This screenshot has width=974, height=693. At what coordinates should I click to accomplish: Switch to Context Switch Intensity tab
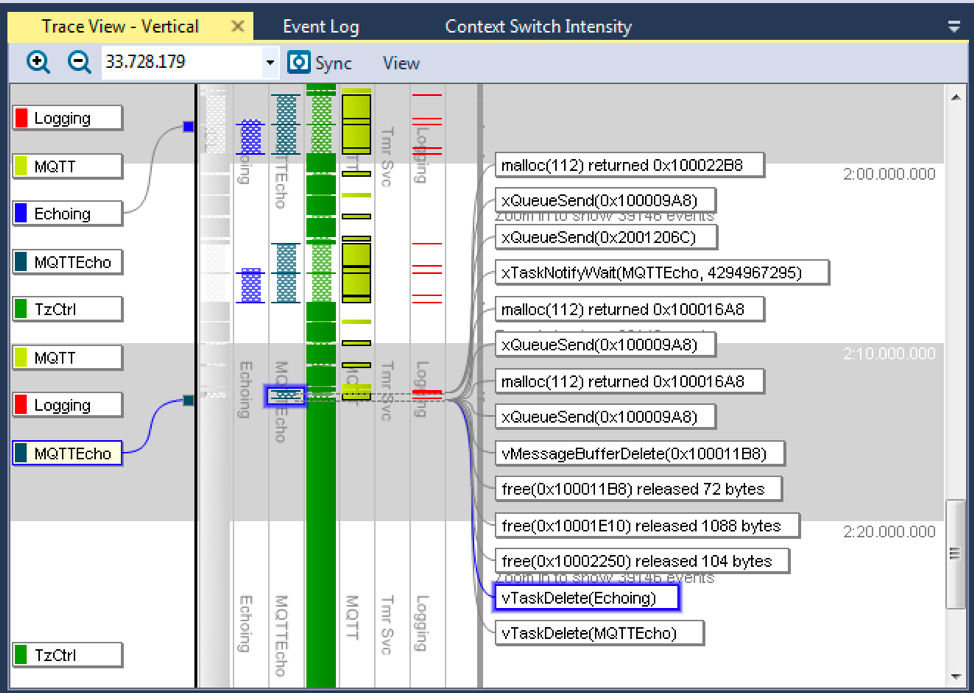point(538,27)
